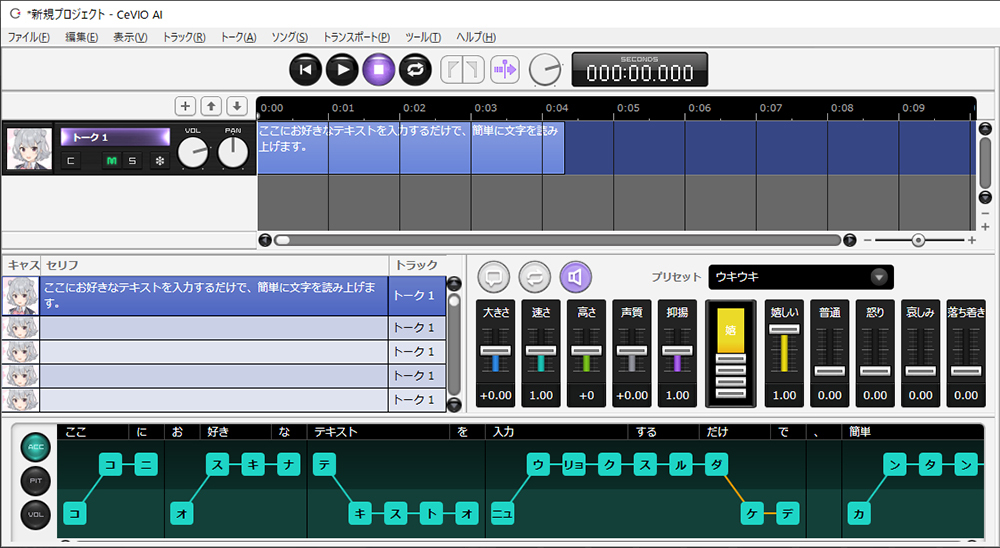Image resolution: width=1000 pixels, height=548 pixels.
Task: Click the track VOL knob
Action: (x=193, y=153)
